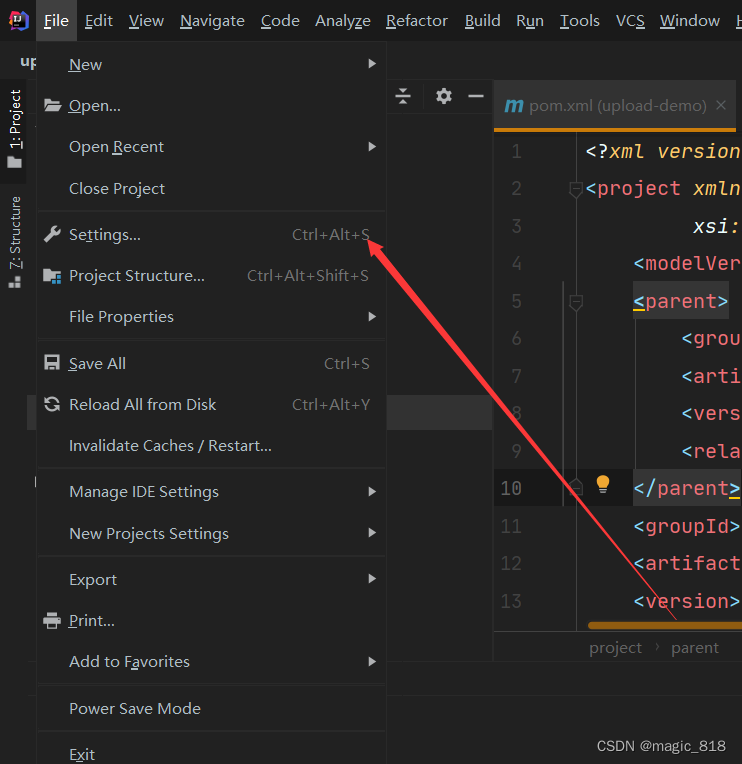Viewport: 742px width, 764px height.
Task: Collapse the project tag fold marker on line 2
Action: tap(576, 189)
